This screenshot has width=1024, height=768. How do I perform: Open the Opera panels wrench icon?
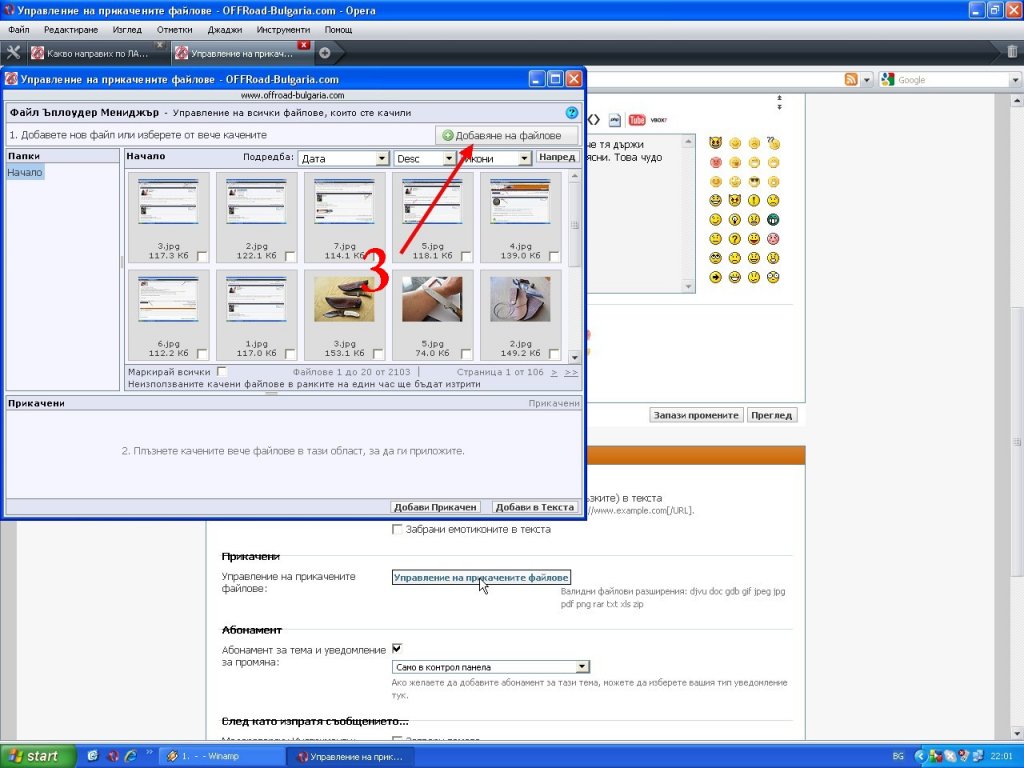pos(13,53)
